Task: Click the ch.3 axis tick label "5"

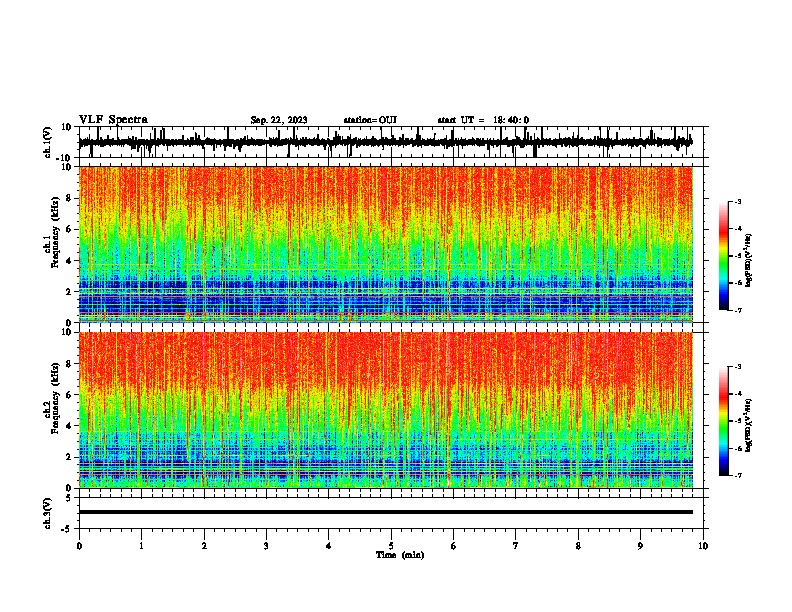Action: click(x=69, y=498)
